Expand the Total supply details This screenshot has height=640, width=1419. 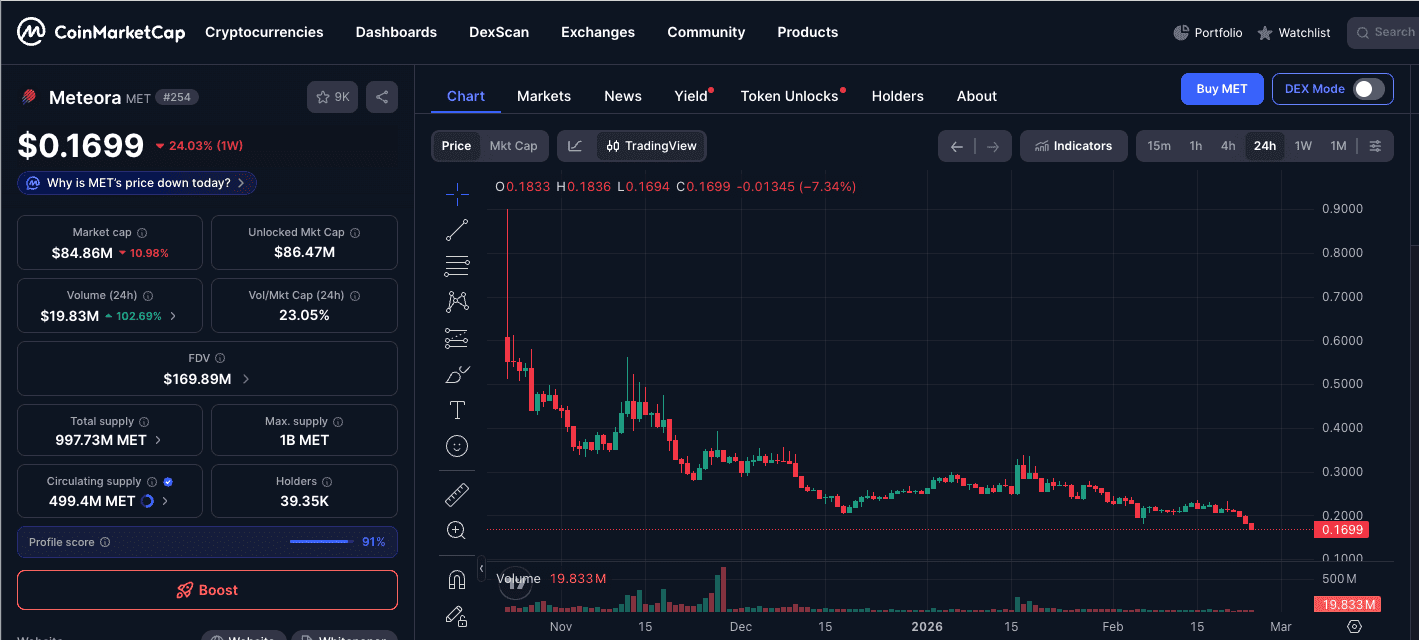point(158,440)
